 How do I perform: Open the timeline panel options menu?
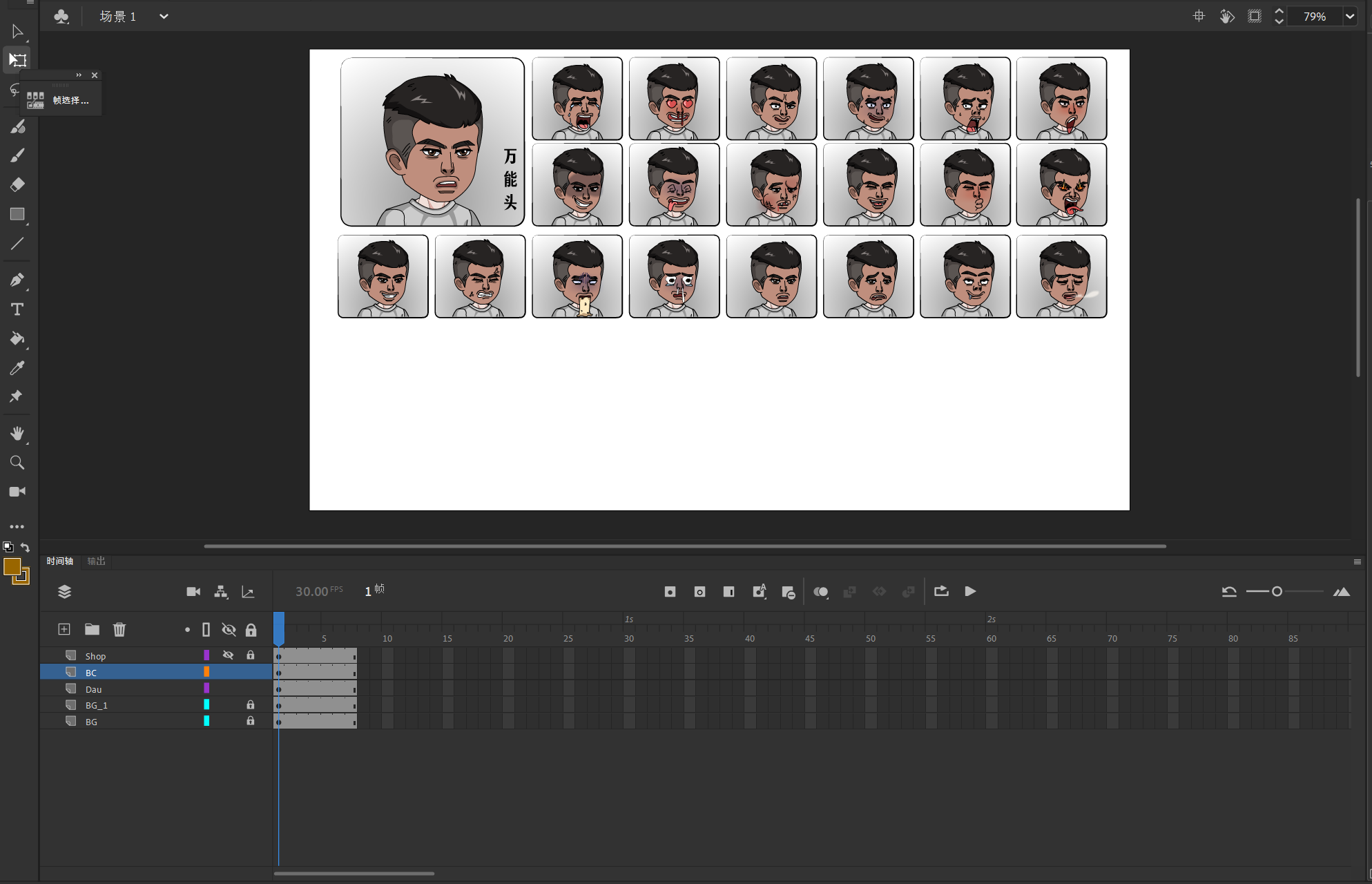pos(1357,561)
